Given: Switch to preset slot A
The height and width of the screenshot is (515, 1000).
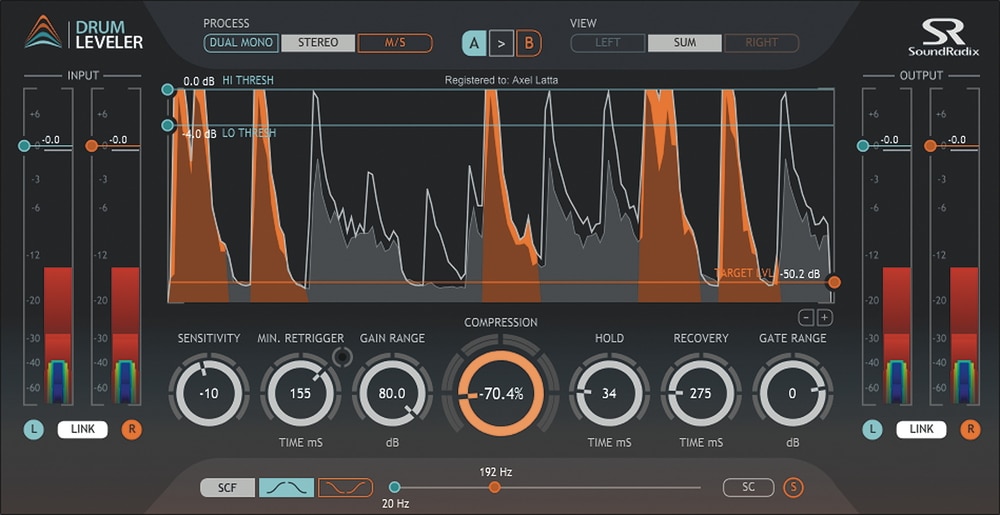Looking at the screenshot, I should pos(474,44).
